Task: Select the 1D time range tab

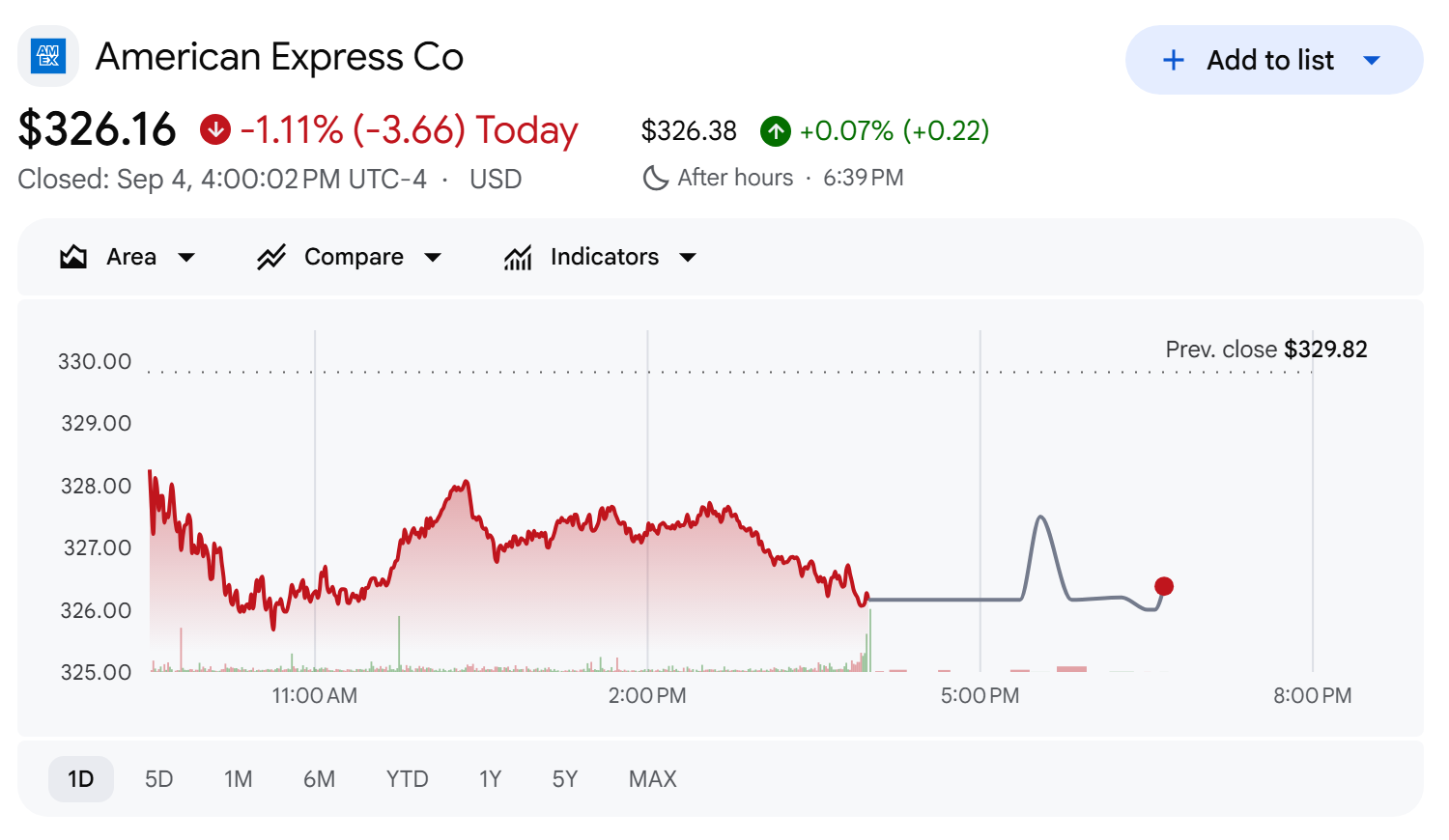Action: [81, 779]
